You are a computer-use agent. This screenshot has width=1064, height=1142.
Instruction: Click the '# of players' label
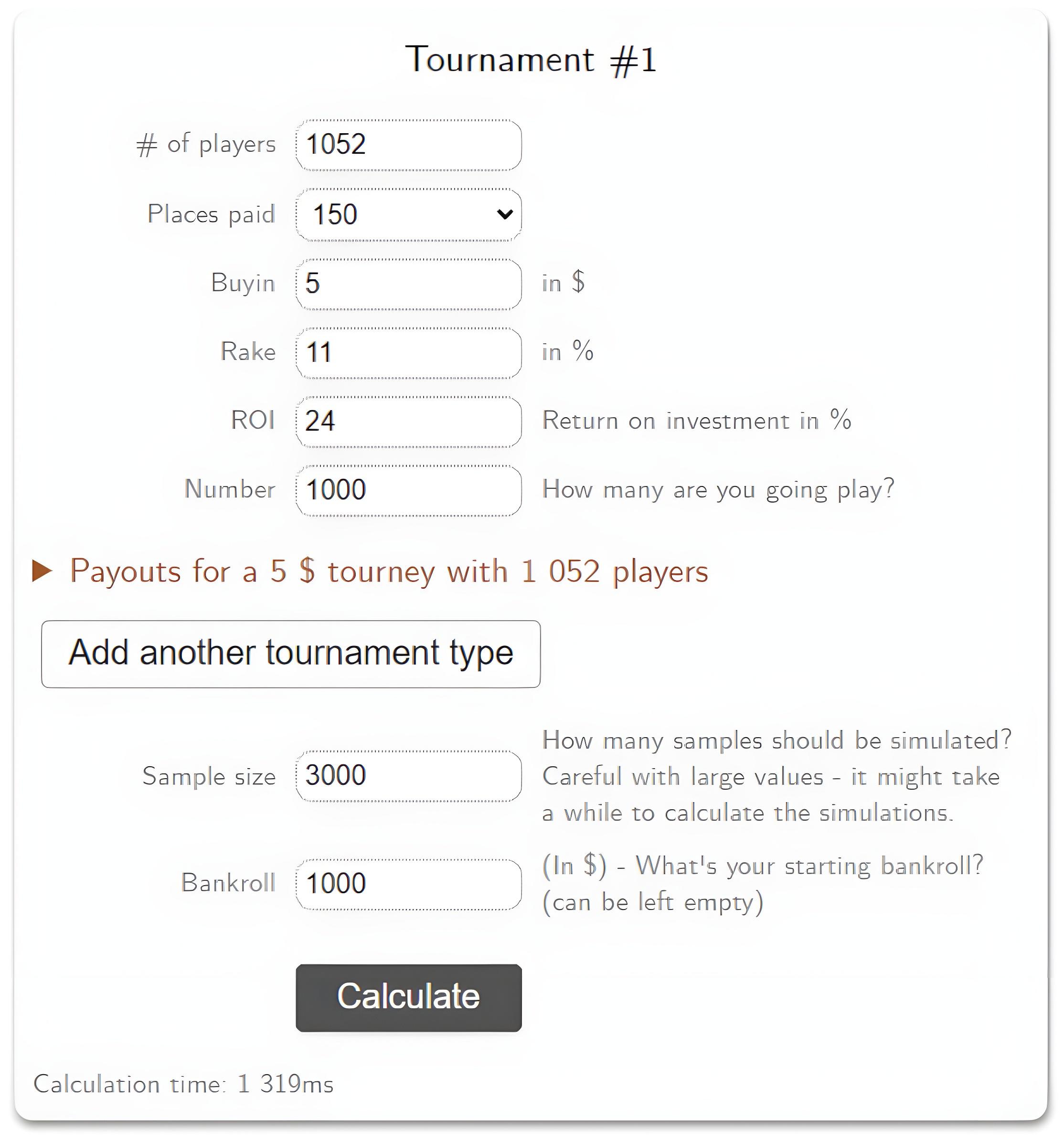coord(206,144)
